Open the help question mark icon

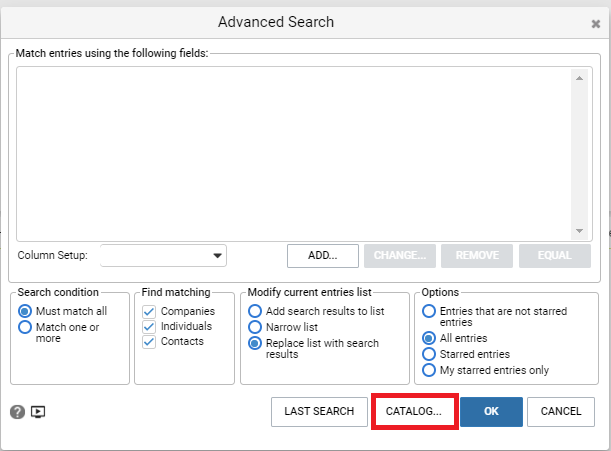[x=17, y=412]
